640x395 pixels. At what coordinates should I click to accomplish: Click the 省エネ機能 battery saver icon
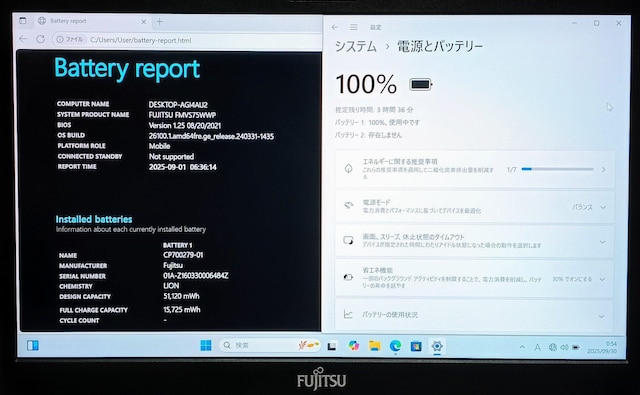click(348, 277)
